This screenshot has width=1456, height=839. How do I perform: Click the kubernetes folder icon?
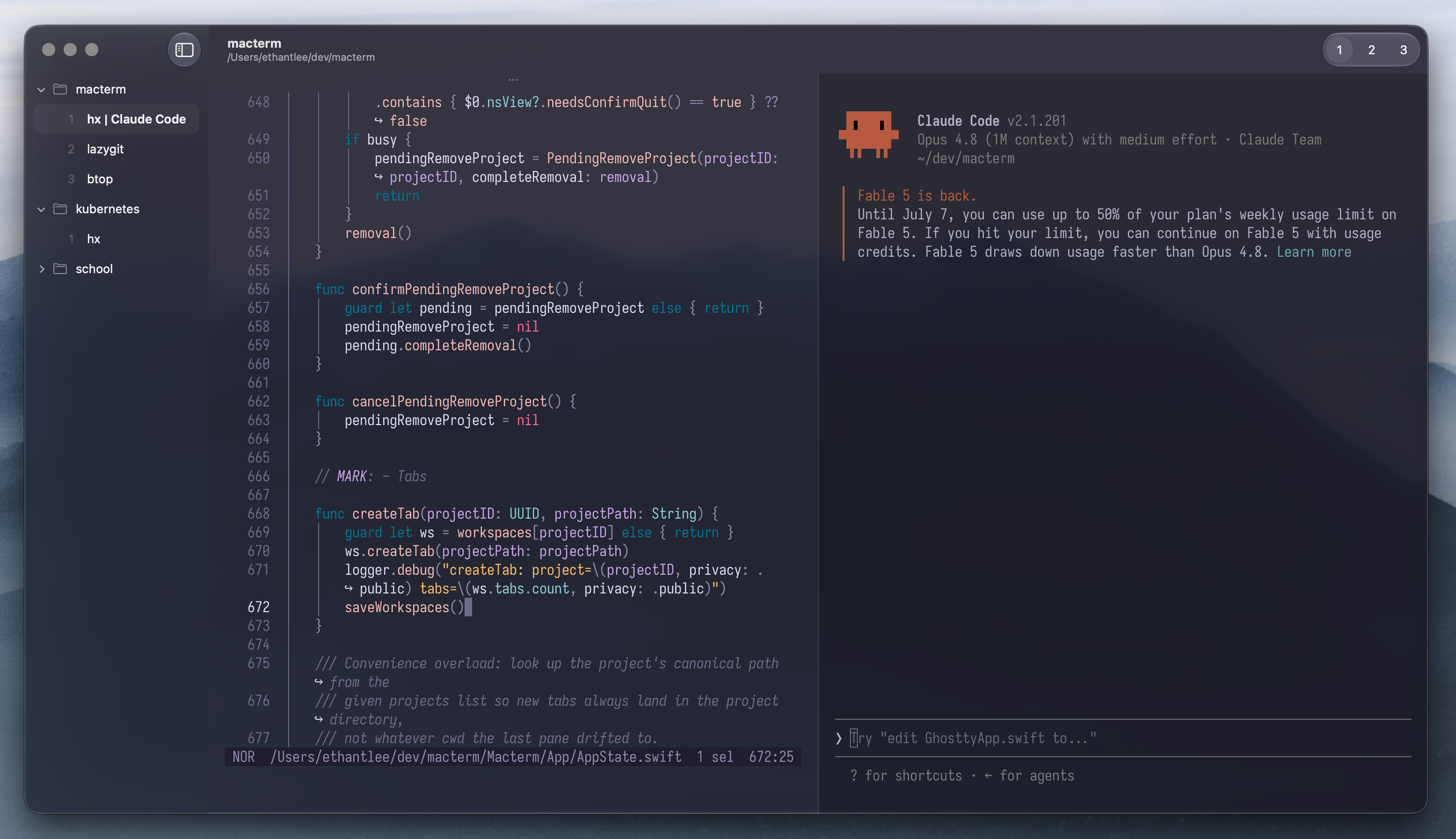click(x=60, y=209)
